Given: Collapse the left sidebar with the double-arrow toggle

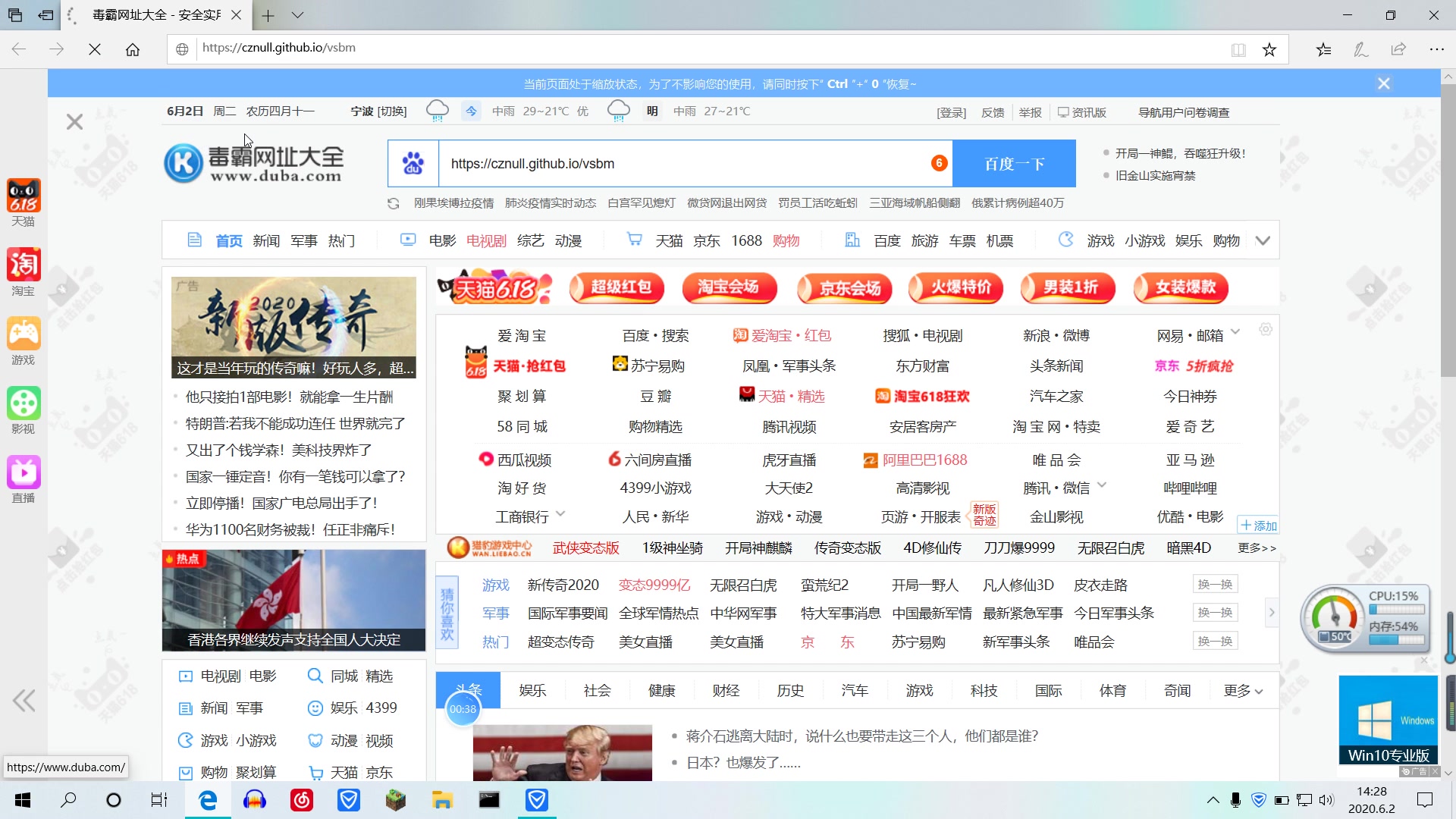Looking at the screenshot, I should (x=24, y=701).
